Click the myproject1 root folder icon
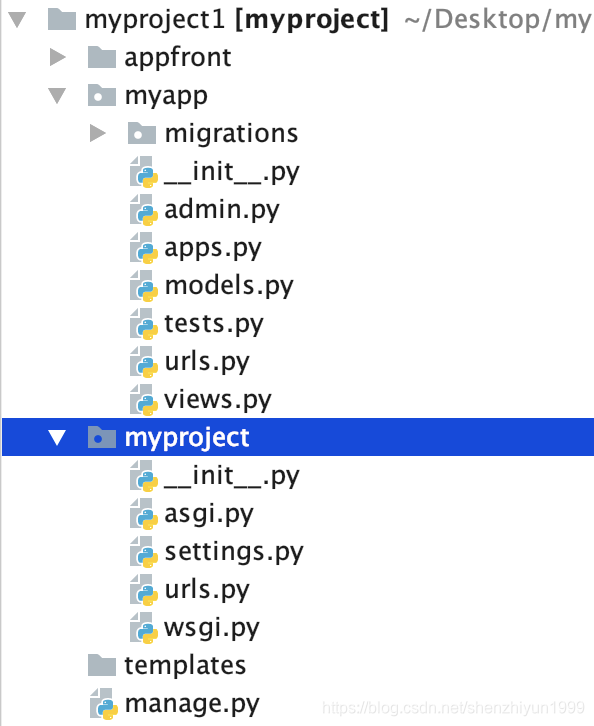The height and width of the screenshot is (726, 594). click(x=62, y=19)
